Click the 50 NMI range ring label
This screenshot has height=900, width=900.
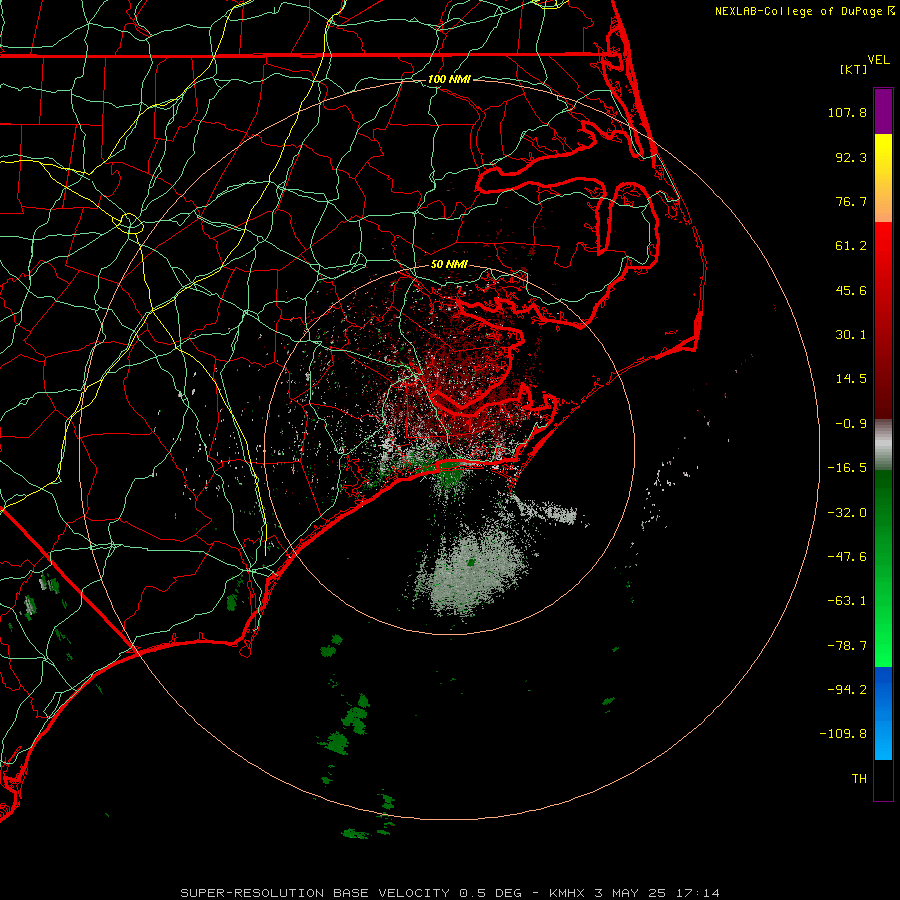(x=449, y=264)
